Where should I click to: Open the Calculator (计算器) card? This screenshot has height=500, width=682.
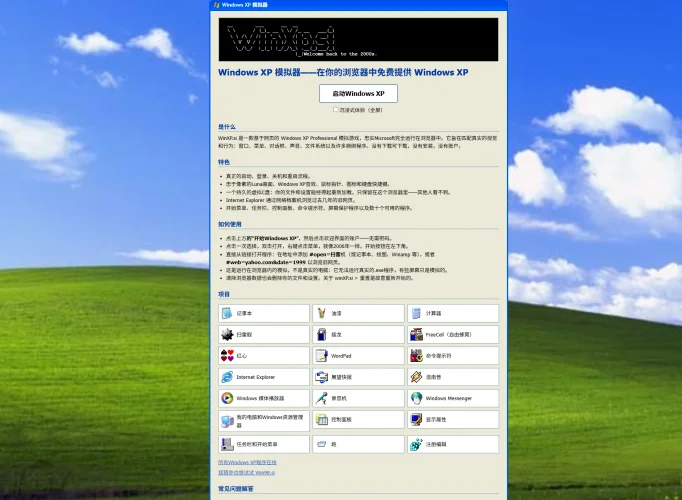[453, 313]
